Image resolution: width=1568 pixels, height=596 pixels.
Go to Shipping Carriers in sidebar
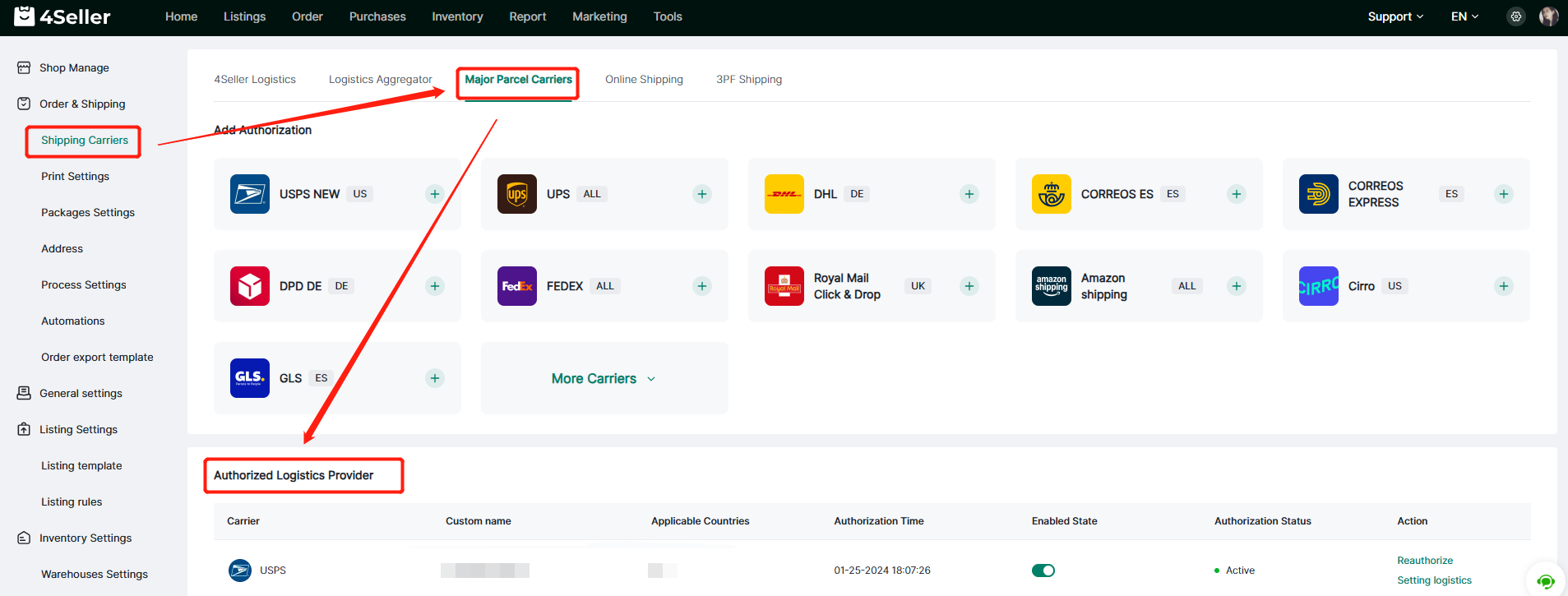(x=85, y=140)
